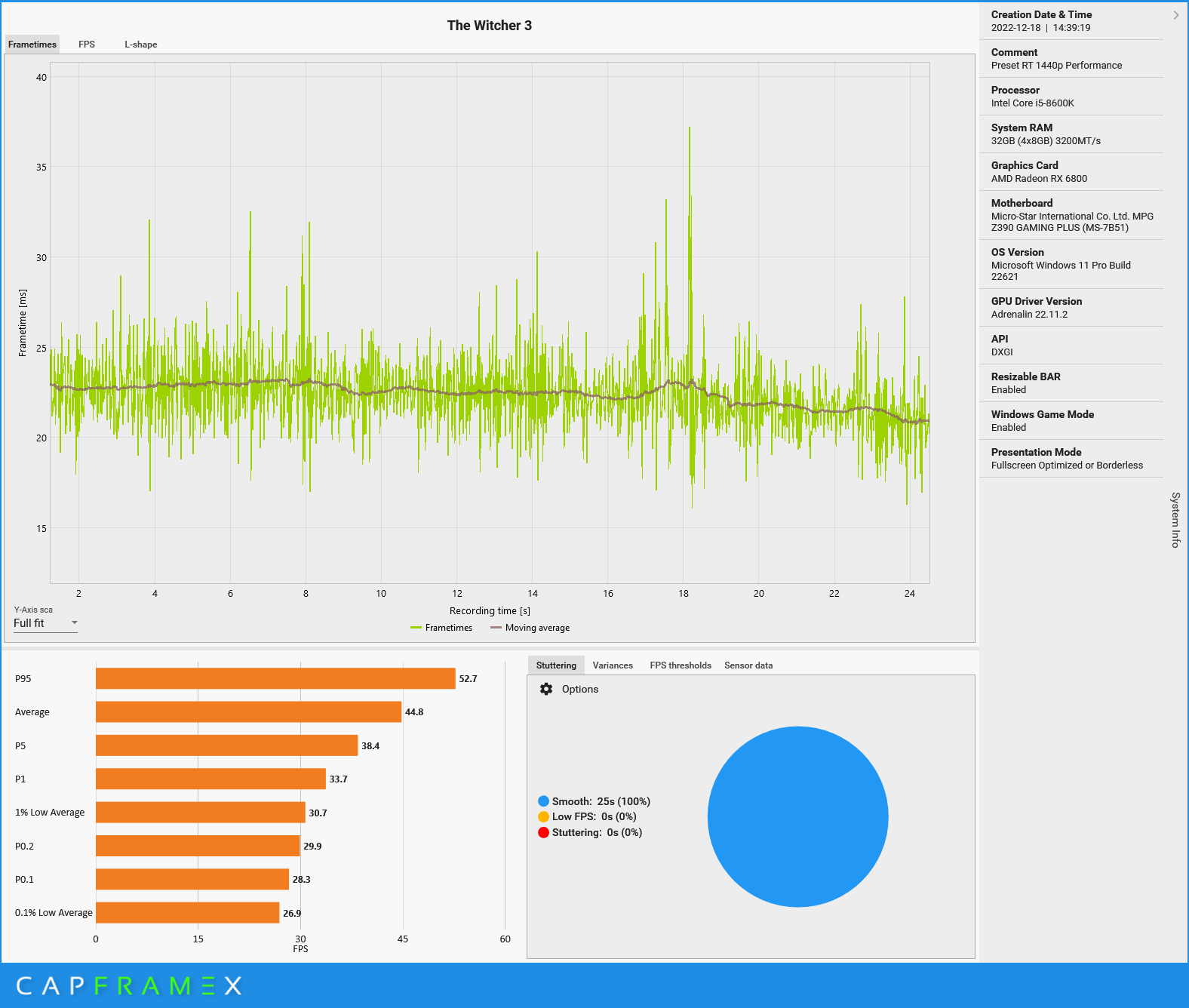Click the P1 bar showing 33.7
1189x1008 pixels.
pyautogui.click(x=210, y=779)
